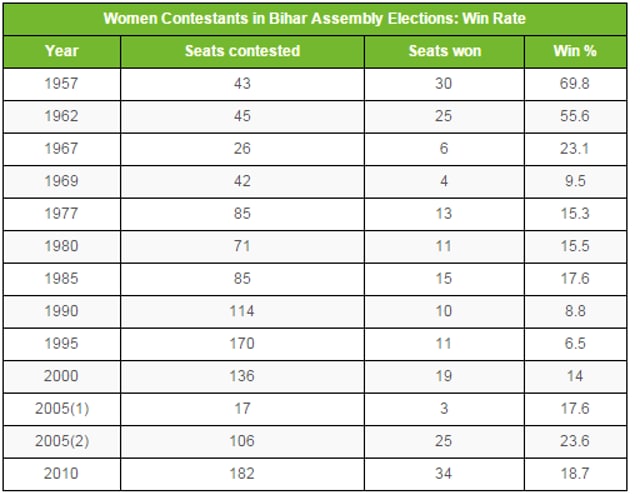Click the Seats contested column header
This screenshot has height=495, width=640.
click(x=242, y=51)
